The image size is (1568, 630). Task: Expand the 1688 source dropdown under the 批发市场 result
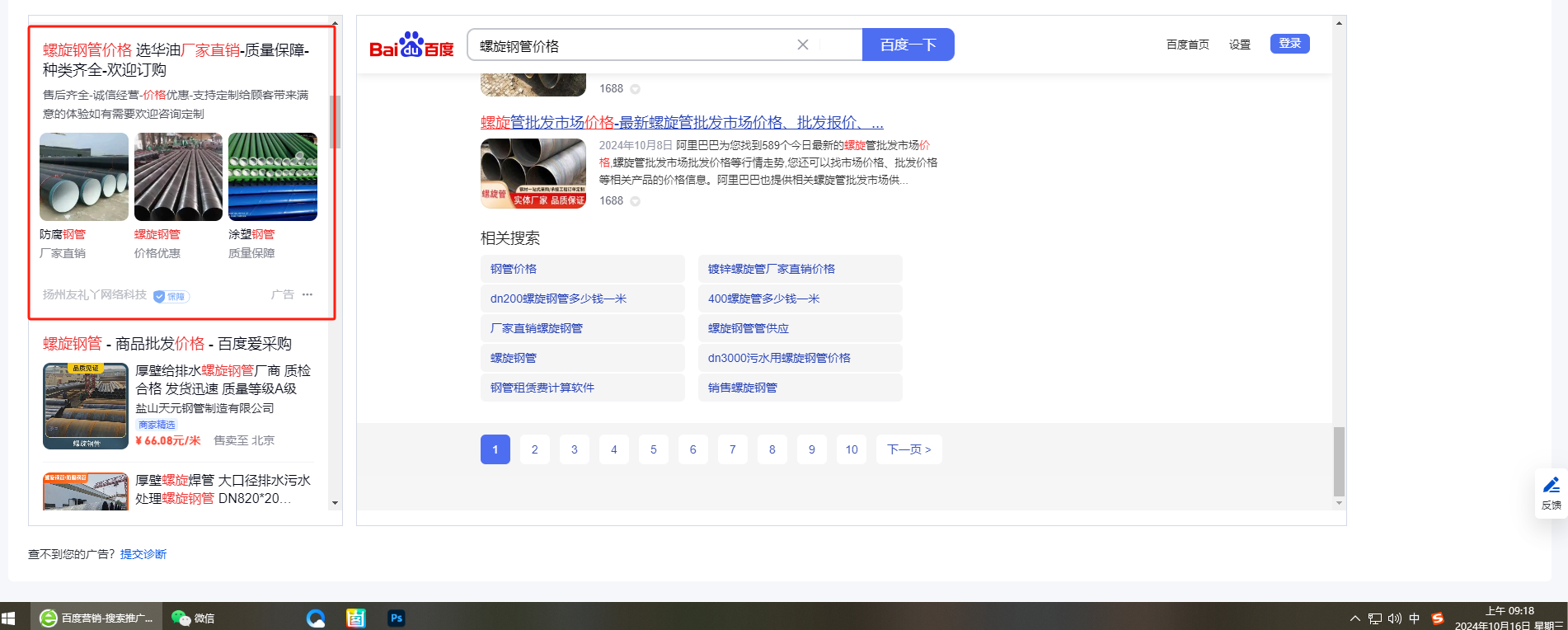(x=635, y=201)
